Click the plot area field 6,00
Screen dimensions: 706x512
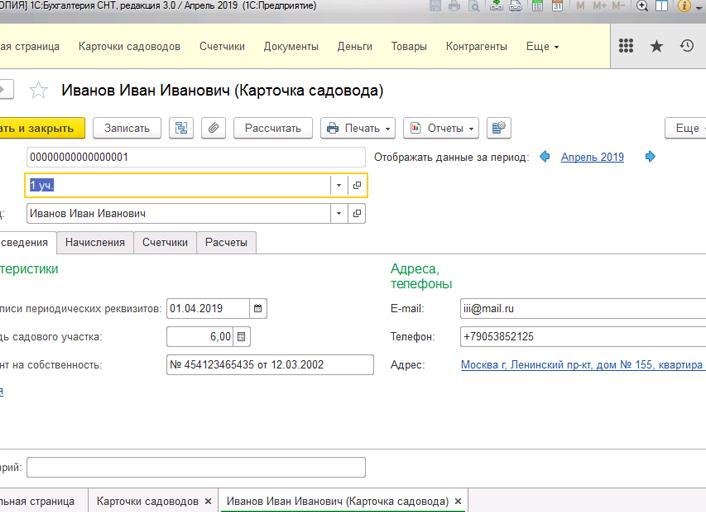200,336
